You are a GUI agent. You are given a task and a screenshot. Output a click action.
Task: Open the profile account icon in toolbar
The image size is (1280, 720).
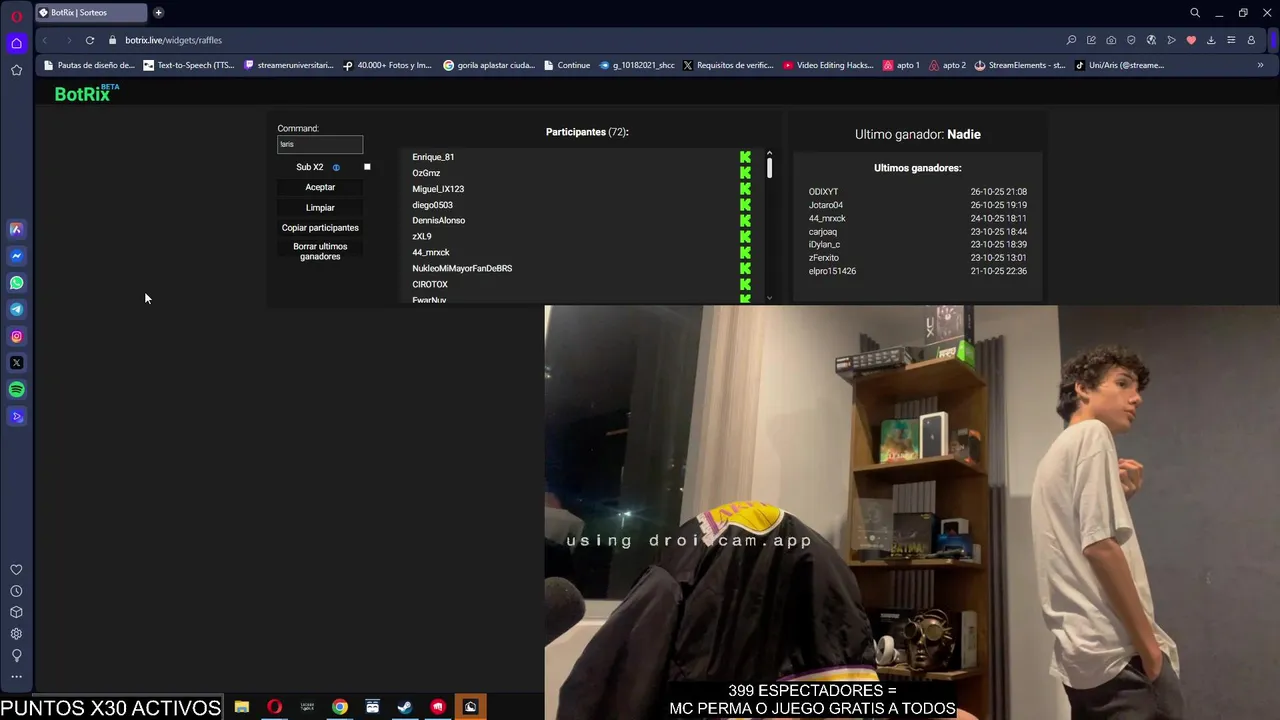pos(1251,40)
